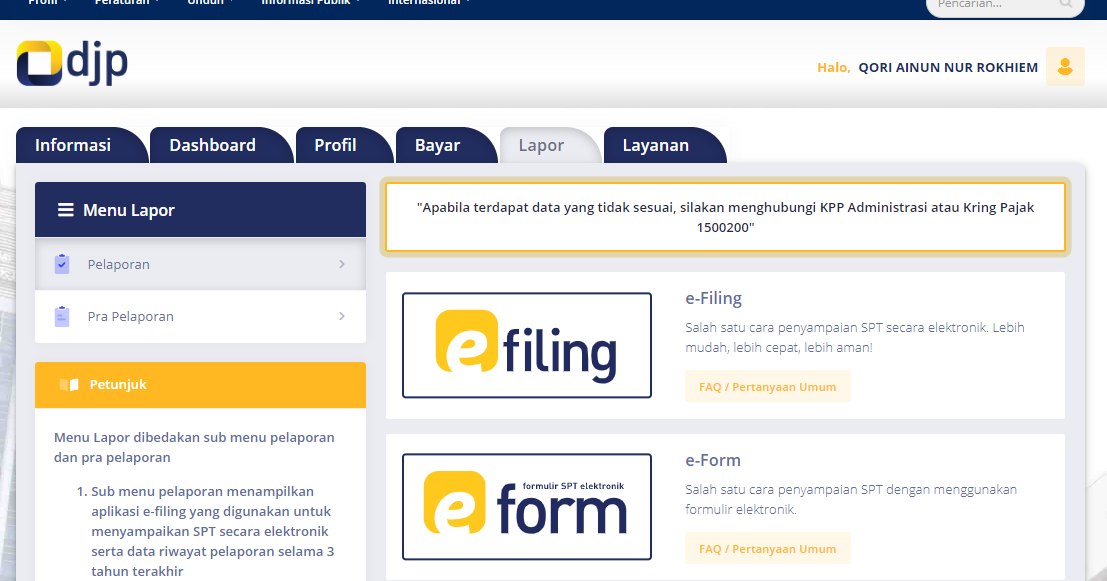1107x581 pixels.
Task: Click the user name QORI AINUN NUR ROKHIEM
Action: [x=948, y=68]
